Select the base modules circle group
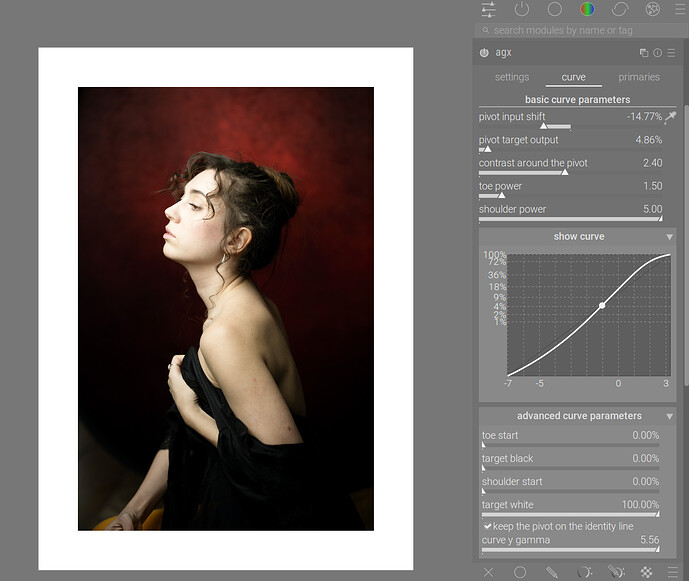This screenshot has height=581, width=689. 554,9
